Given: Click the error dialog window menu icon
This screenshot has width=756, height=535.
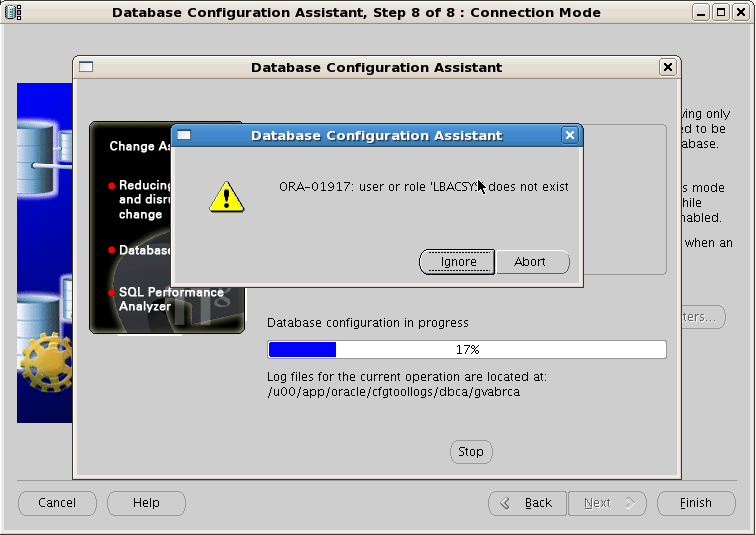Looking at the screenshot, I should click(x=184, y=135).
